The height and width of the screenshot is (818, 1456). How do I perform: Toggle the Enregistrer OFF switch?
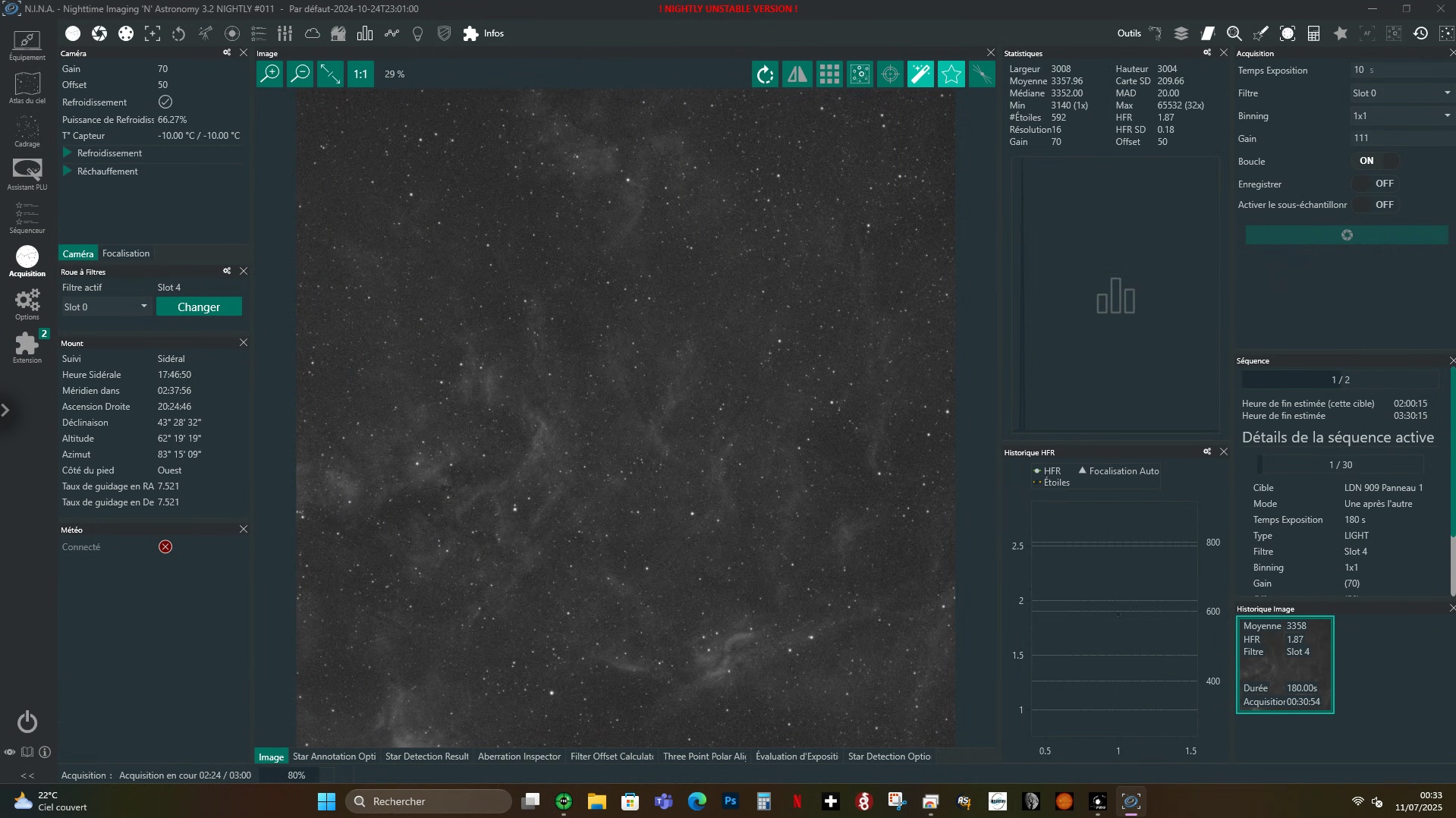1376,184
